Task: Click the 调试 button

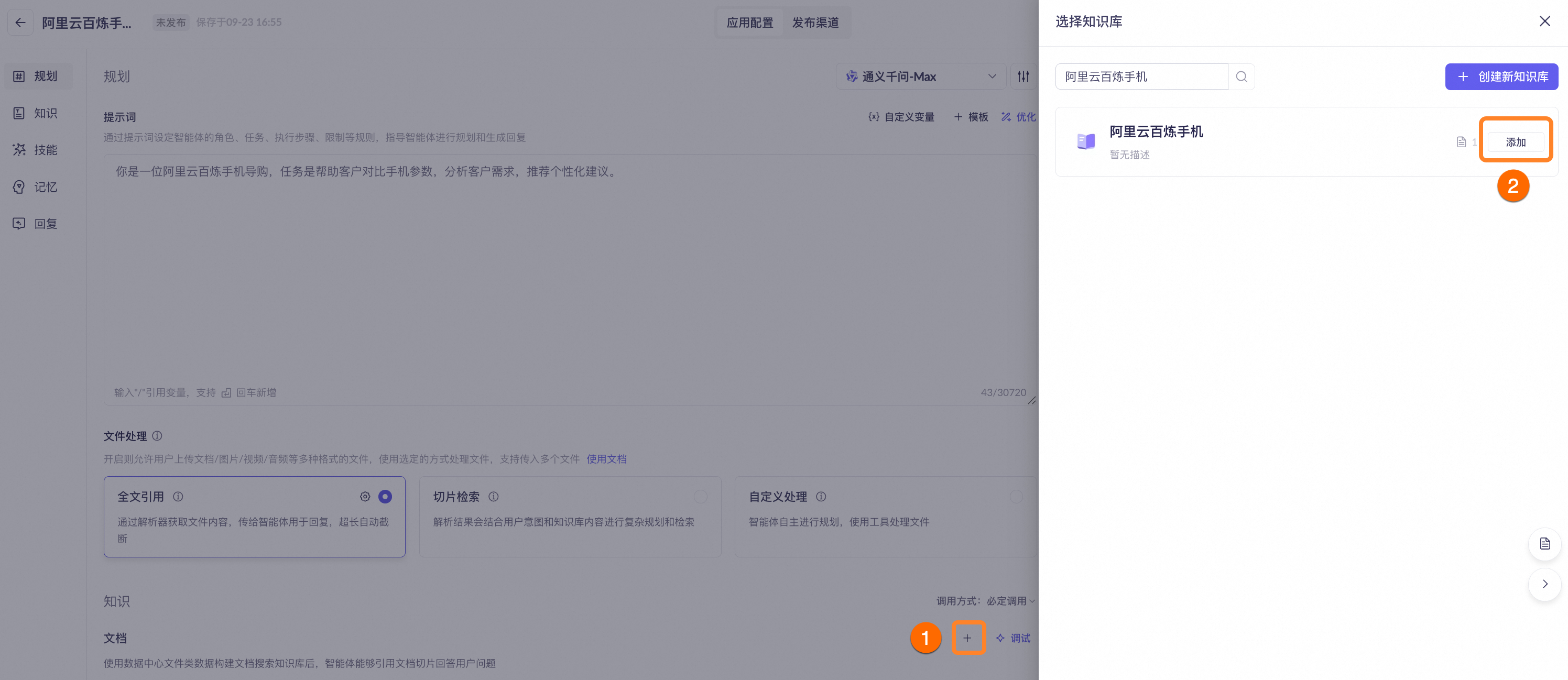Action: [x=1013, y=638]
